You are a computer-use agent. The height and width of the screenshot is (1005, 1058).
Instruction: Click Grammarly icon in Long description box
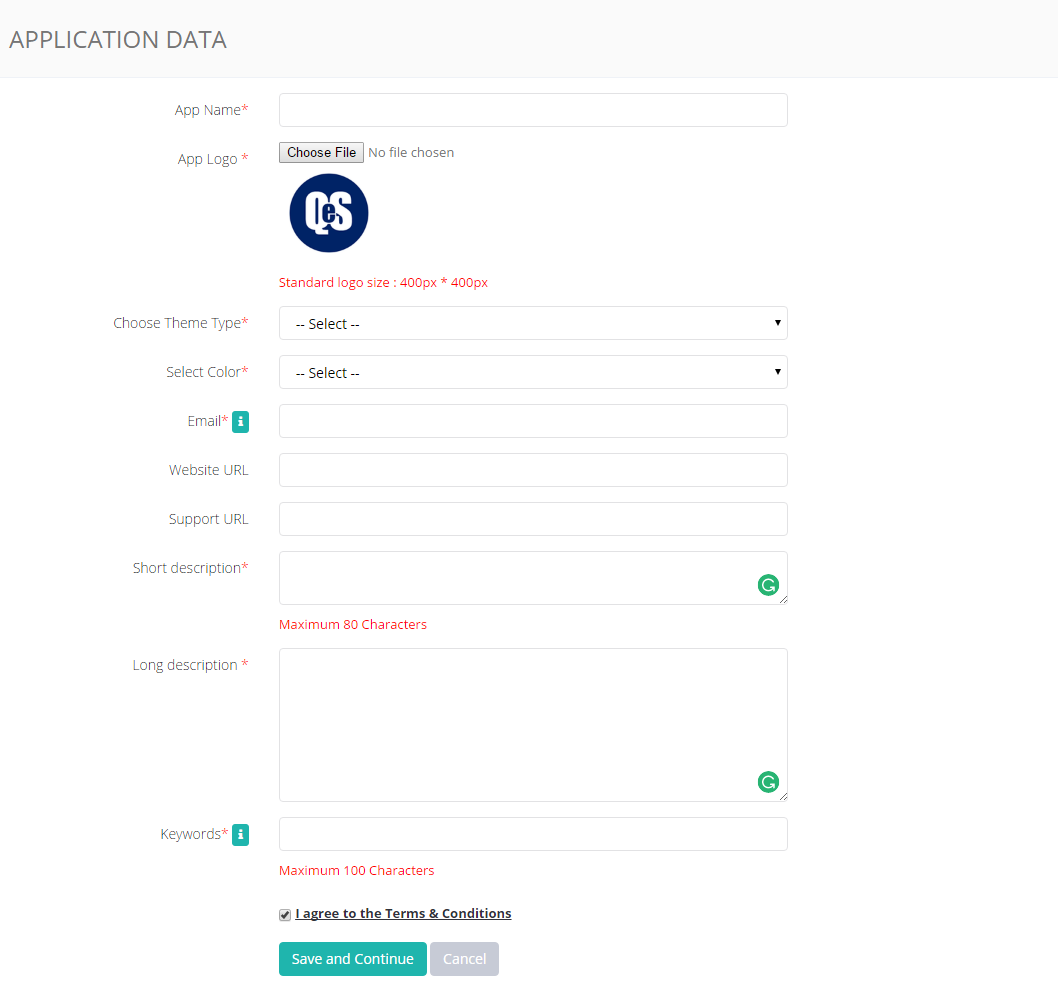(768, 782)
